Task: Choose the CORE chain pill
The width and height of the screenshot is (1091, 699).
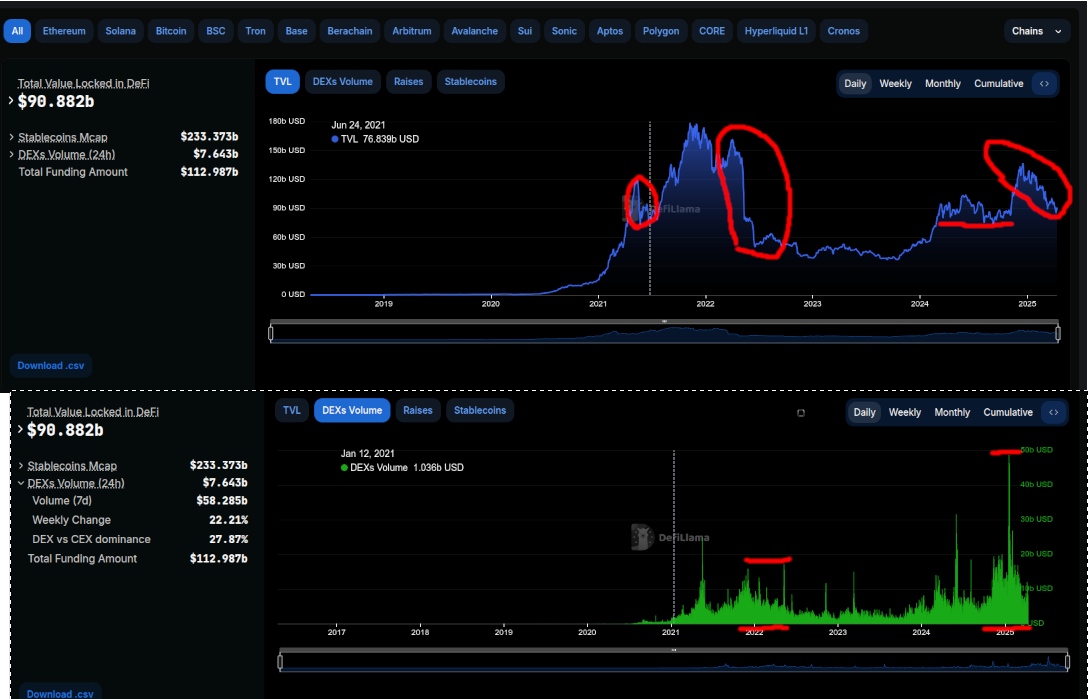Action: click(x=712, y=31)
